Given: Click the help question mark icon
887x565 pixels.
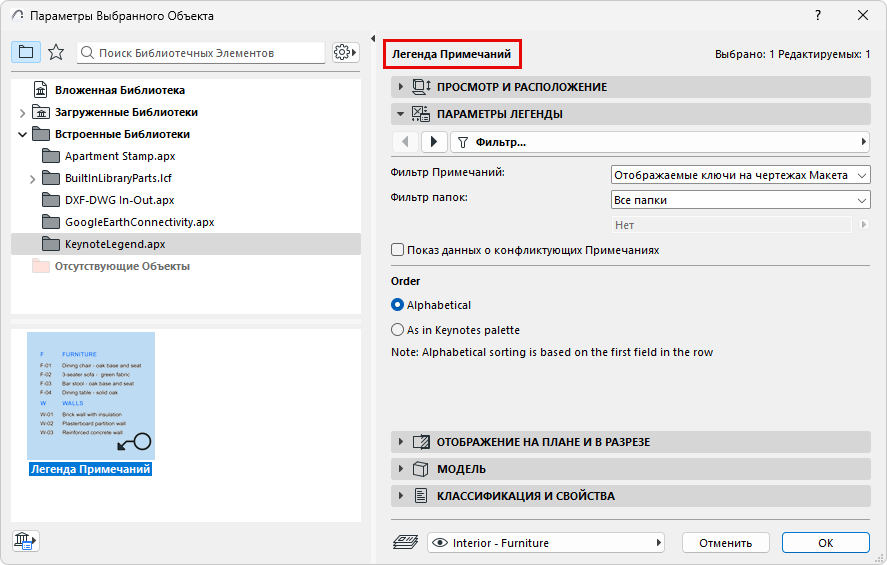Looking at the screenshot, I should click(818, 15).
